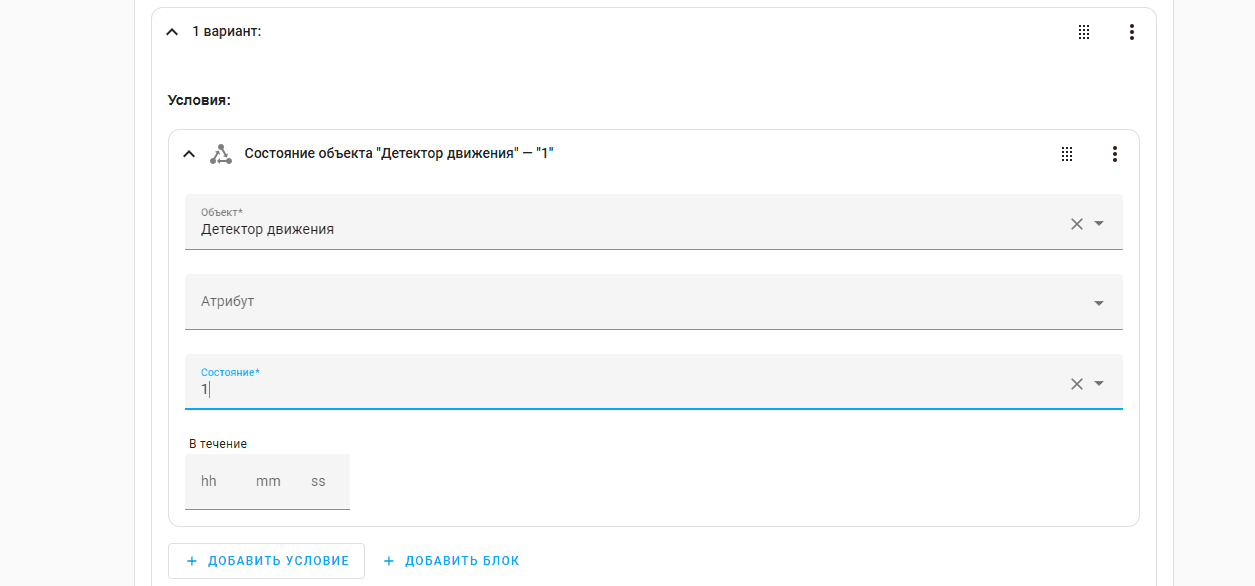Focus the minutes (mm) duration field
This screenshot has width=1255, height=586.
[268, 481]
